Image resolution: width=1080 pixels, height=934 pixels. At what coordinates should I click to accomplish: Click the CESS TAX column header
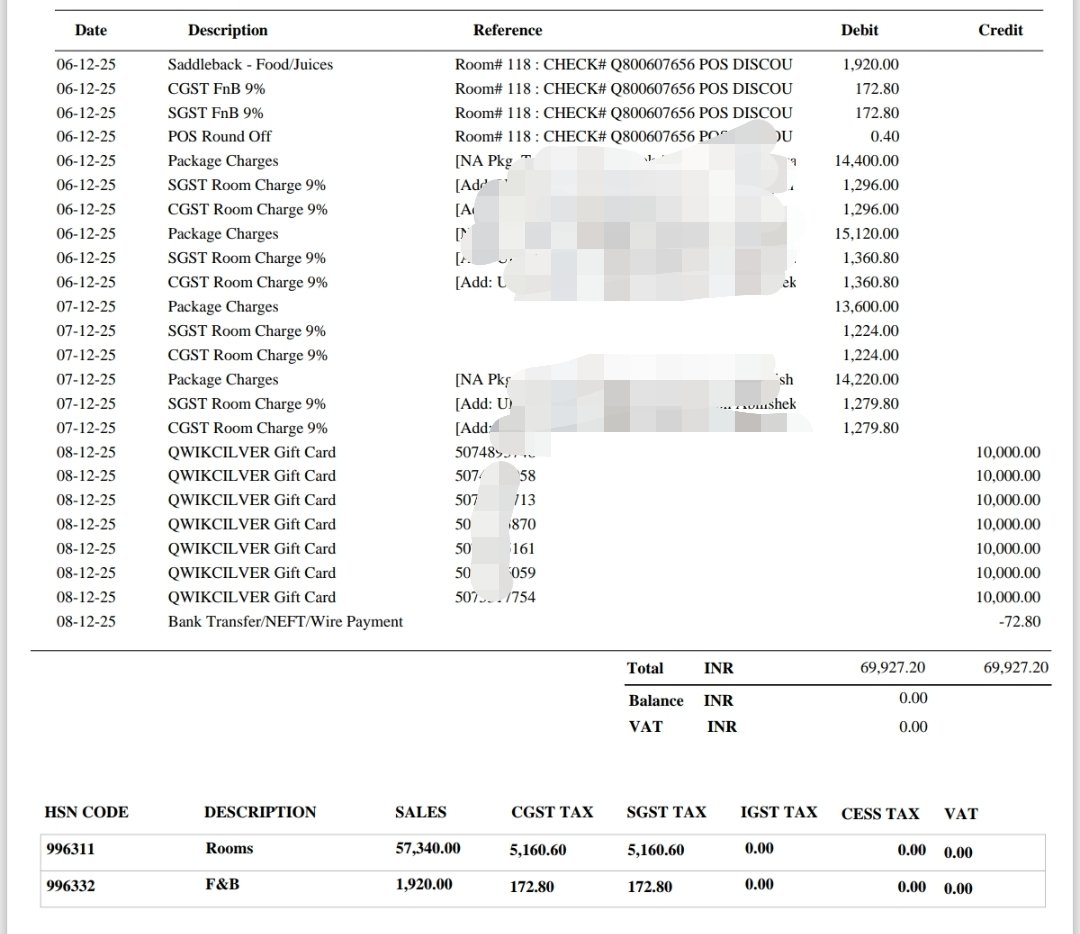[x=880, y=814]
